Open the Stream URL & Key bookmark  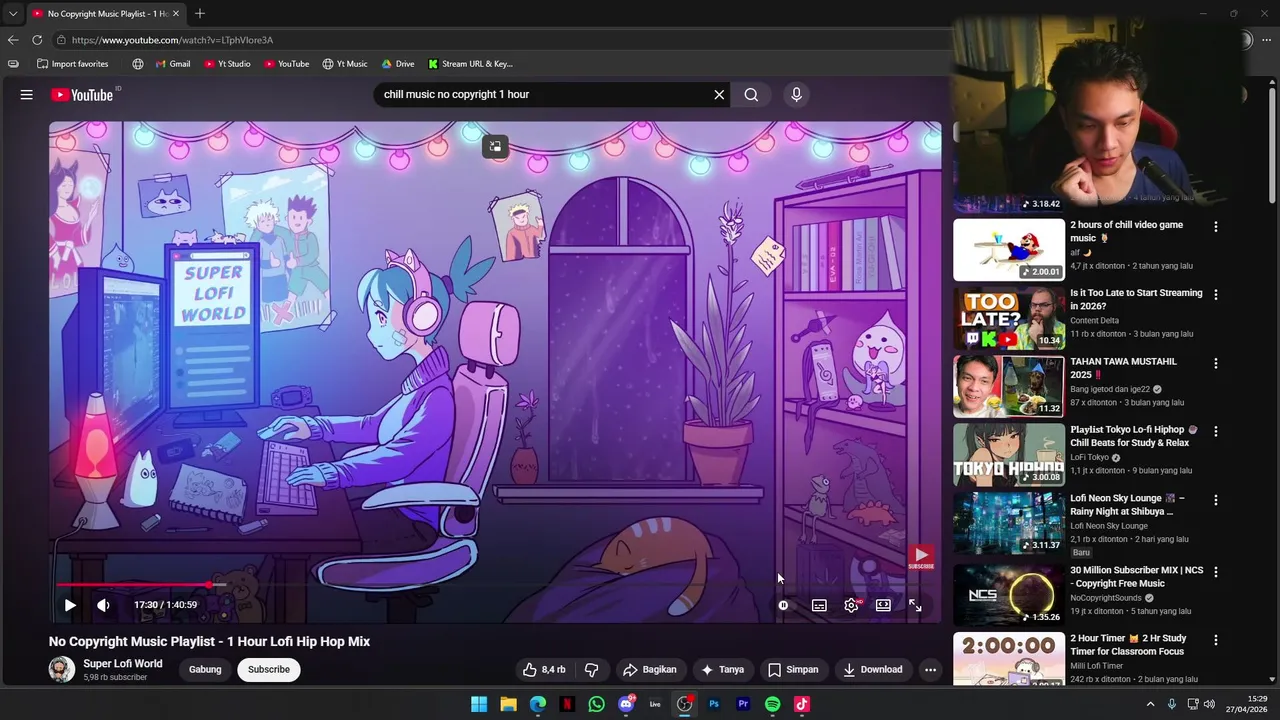[x=470, y=64]
